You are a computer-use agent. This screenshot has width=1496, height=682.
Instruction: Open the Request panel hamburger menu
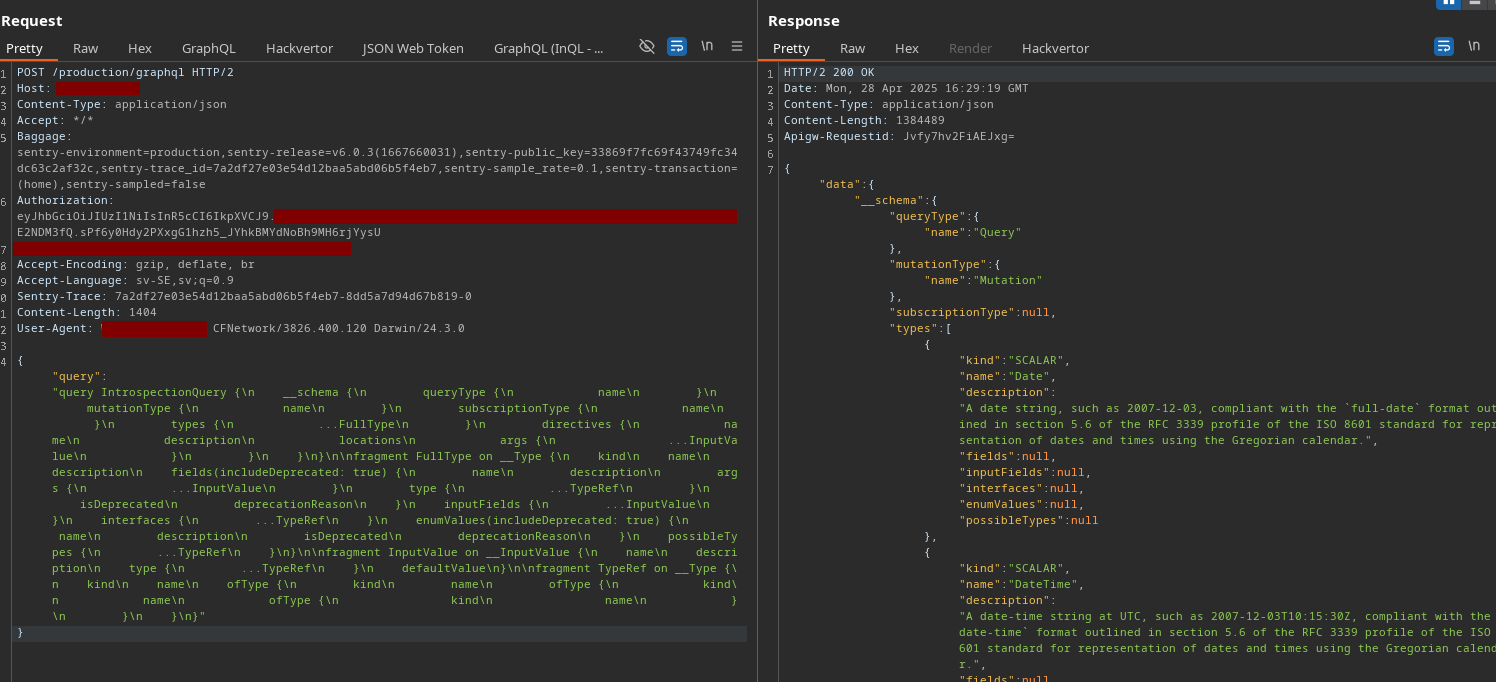[737, 46]
